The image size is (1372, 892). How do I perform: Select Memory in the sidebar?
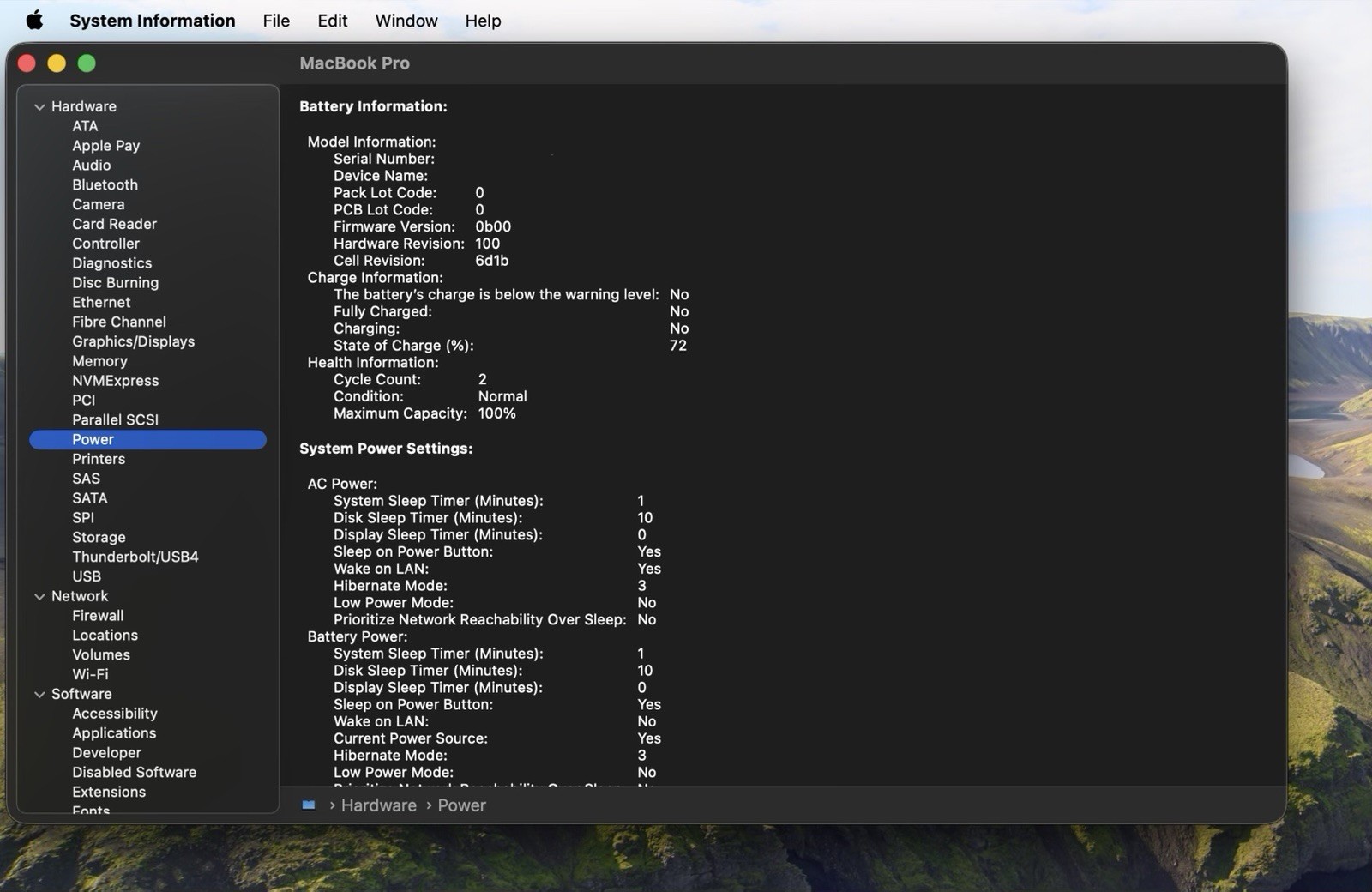click(x=99, y=361)
